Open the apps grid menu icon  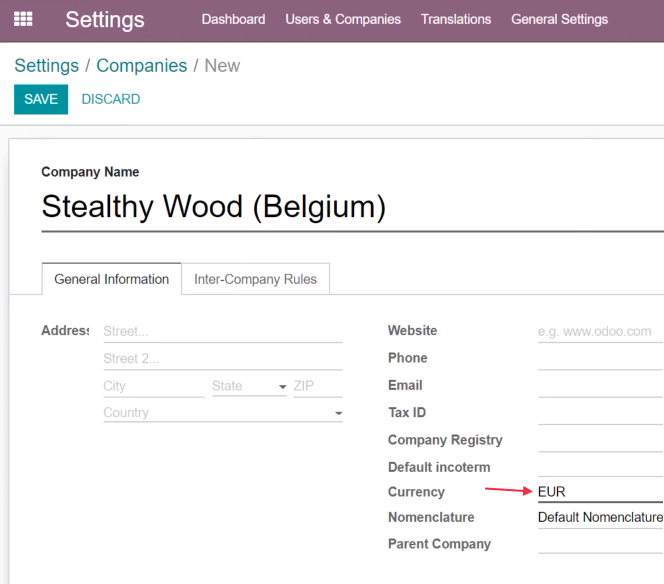click(23, 19)
